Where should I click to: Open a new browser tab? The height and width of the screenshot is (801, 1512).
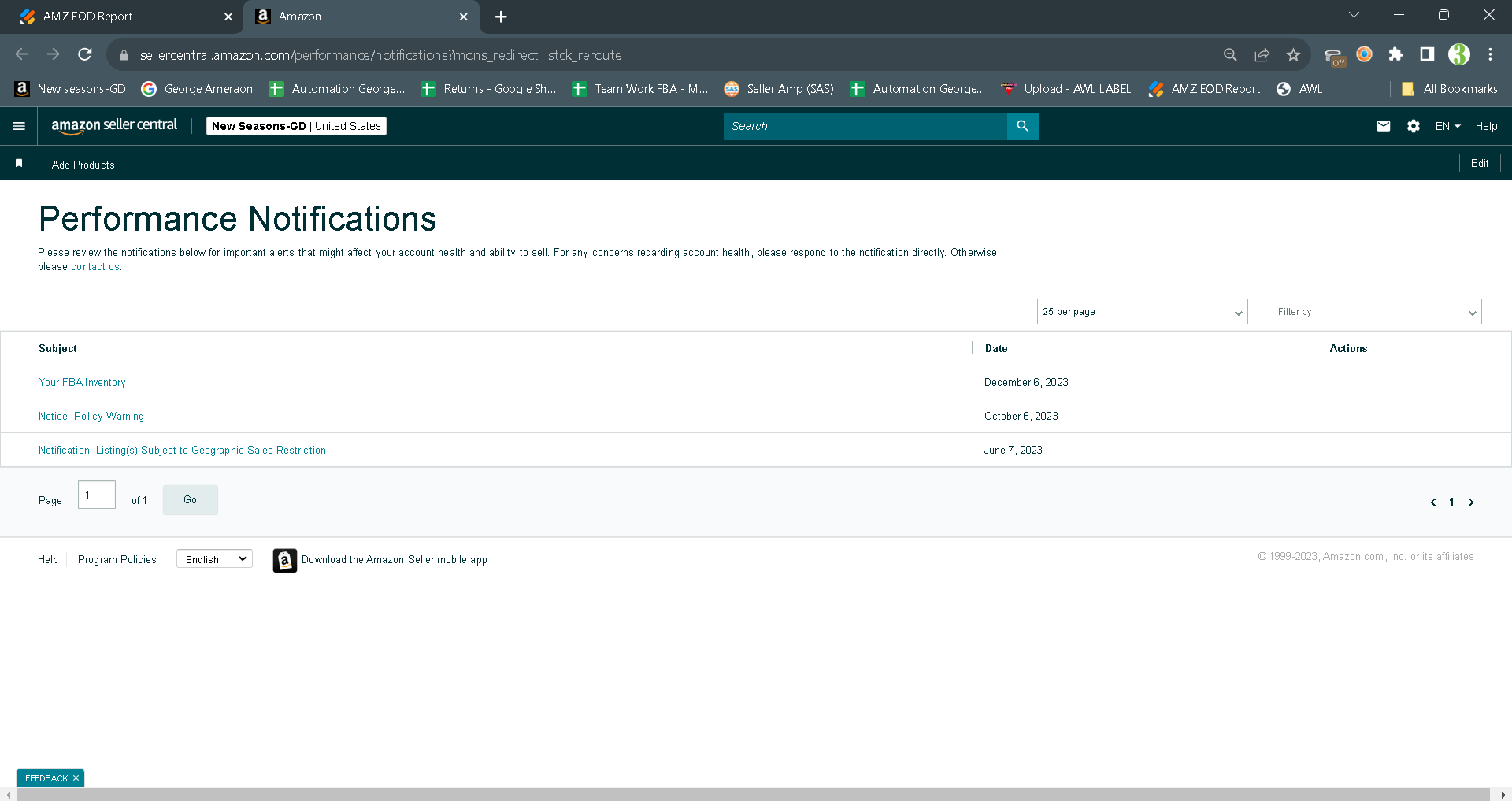click(501, 17)
